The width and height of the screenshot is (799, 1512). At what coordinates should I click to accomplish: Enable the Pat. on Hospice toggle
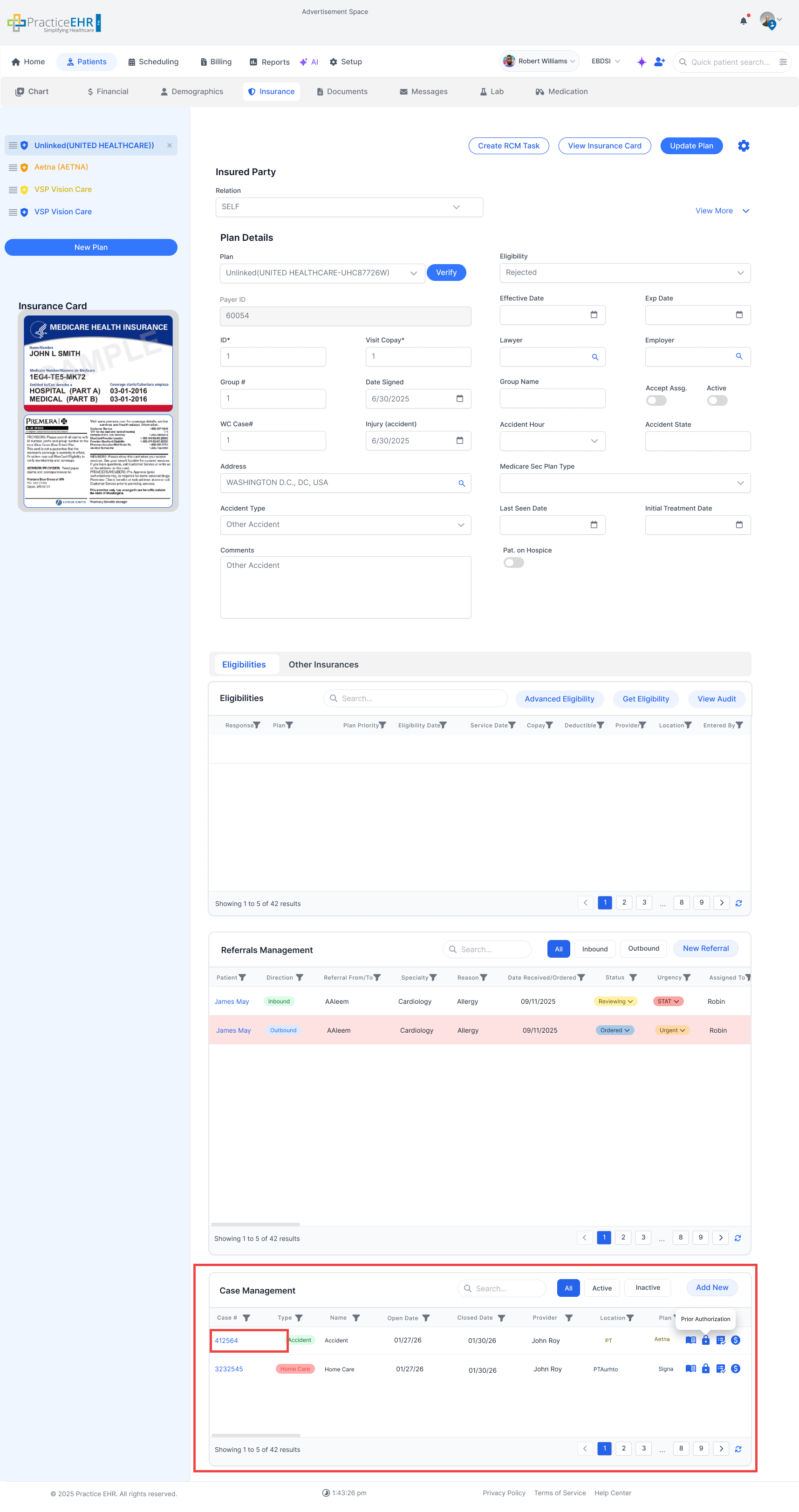513,562
